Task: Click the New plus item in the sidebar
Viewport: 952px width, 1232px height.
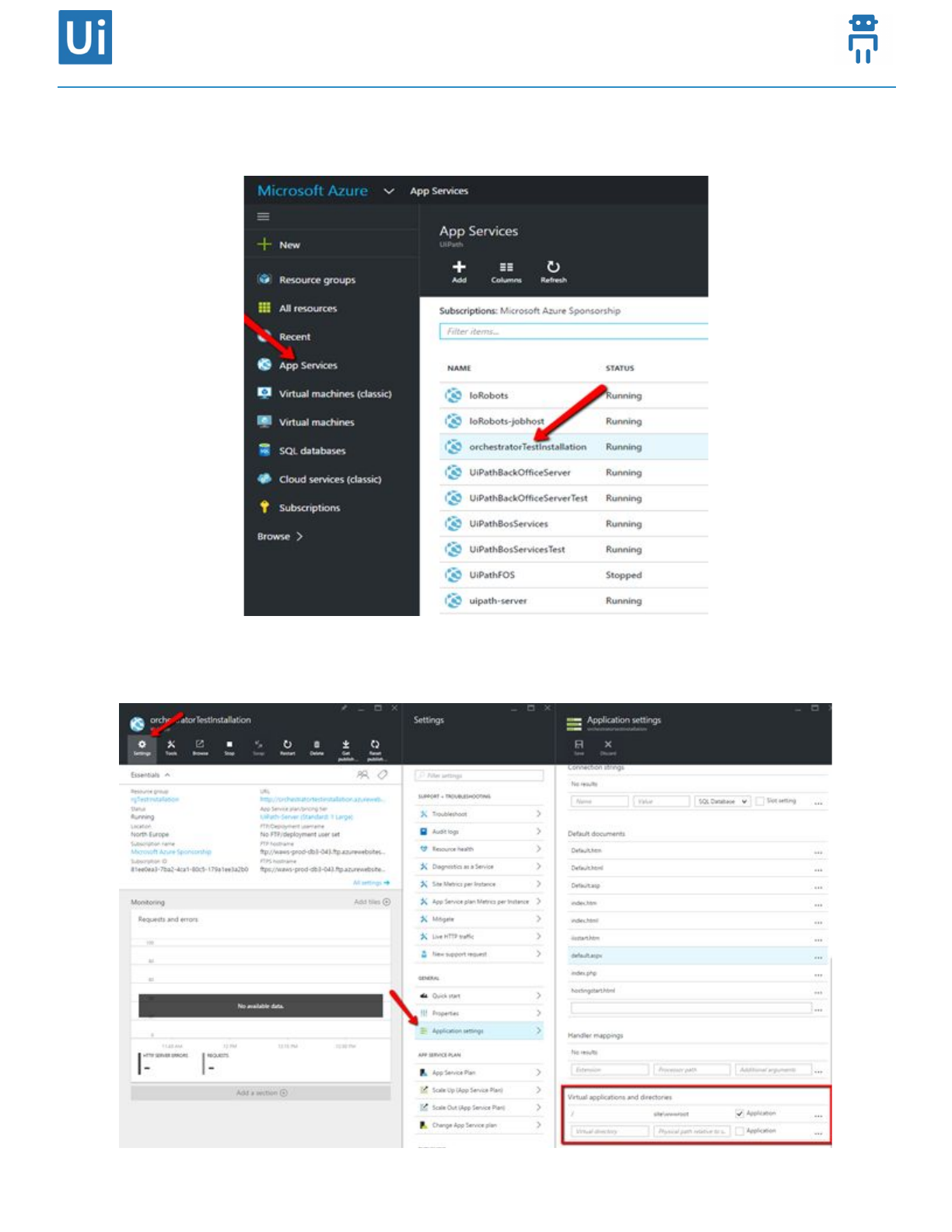Action: [278, 244]
